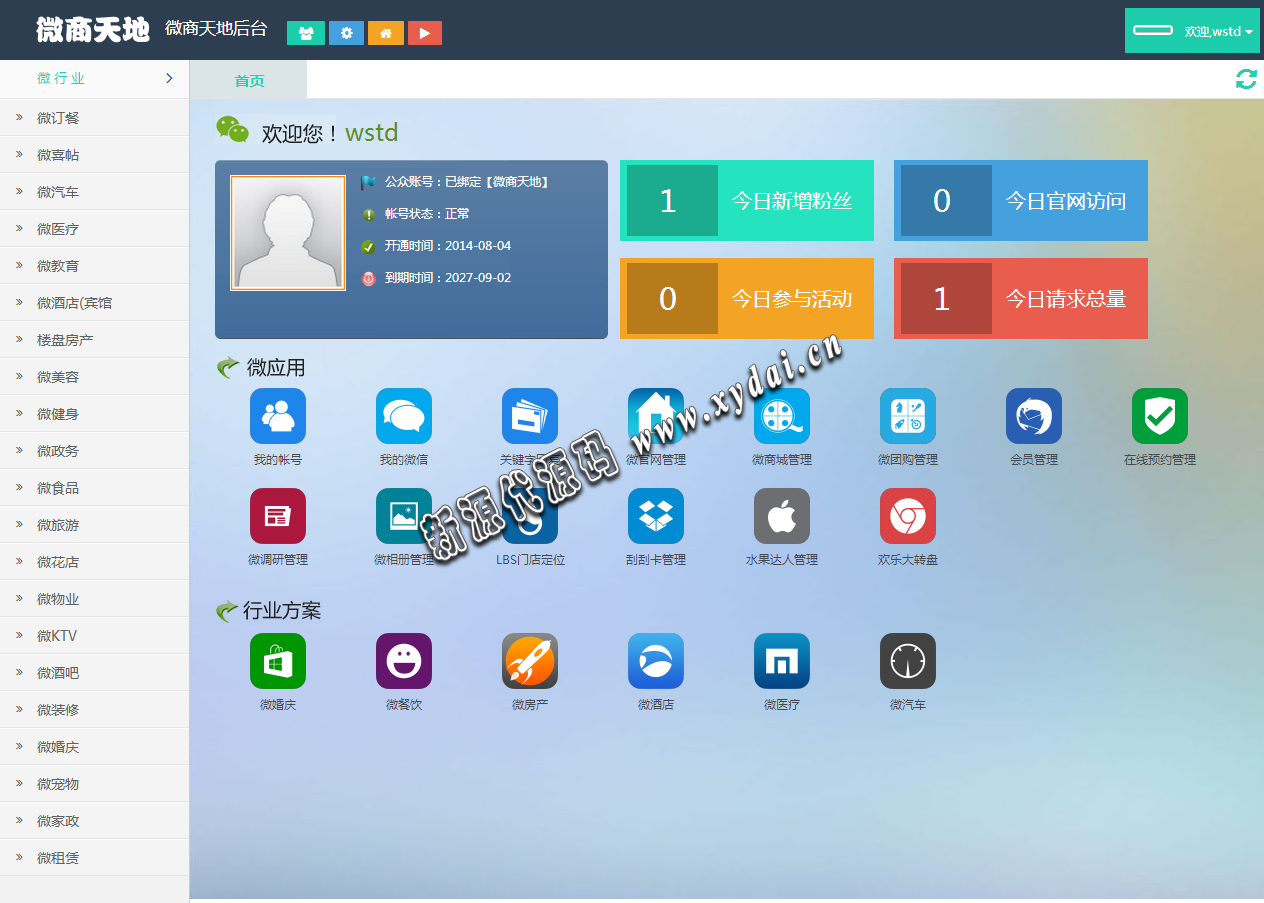Open the 刮刮卡管理 app icon
The height and width of the screenshot is (903, 1264).
tap(656, 516)
